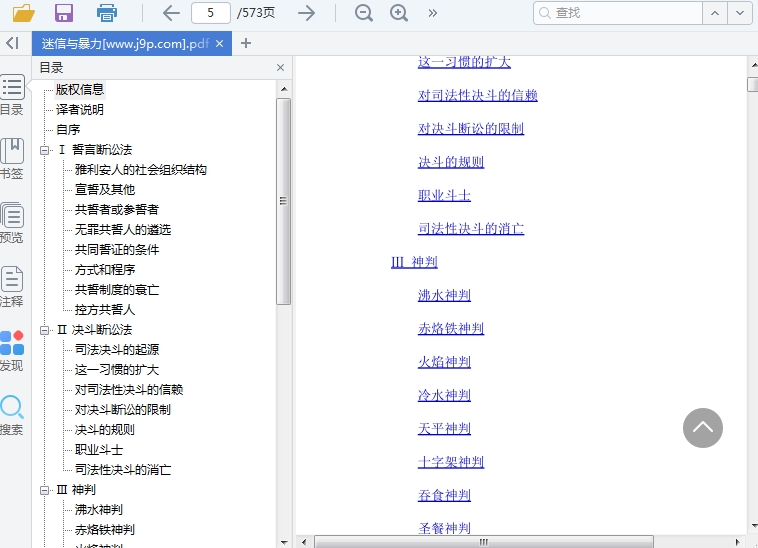
Task: Print the document using printer icon
Action: [x=107, y=13]
